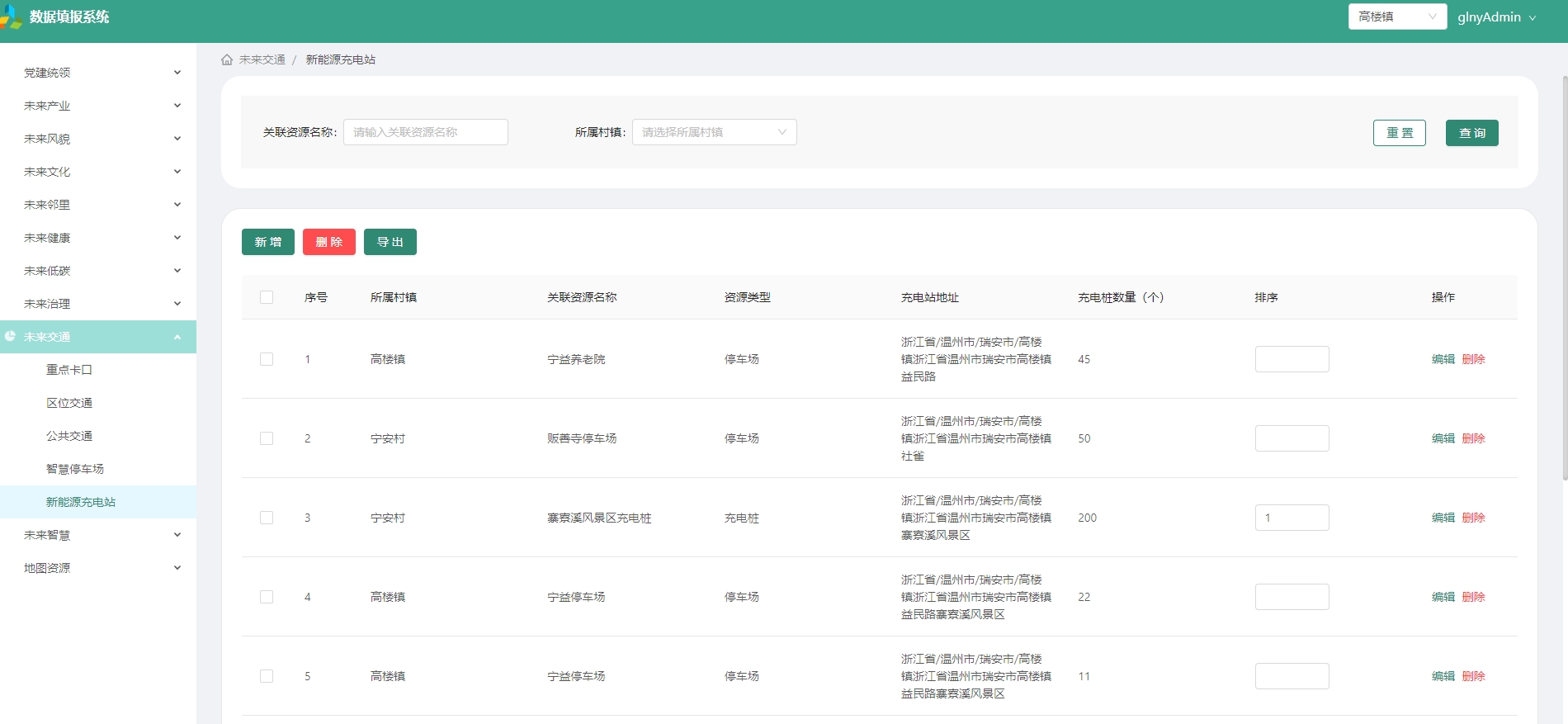Click the charging pile count cell 45
Image resolution: width=1568 pixels, height=724 pixels.
(1084, 359)
